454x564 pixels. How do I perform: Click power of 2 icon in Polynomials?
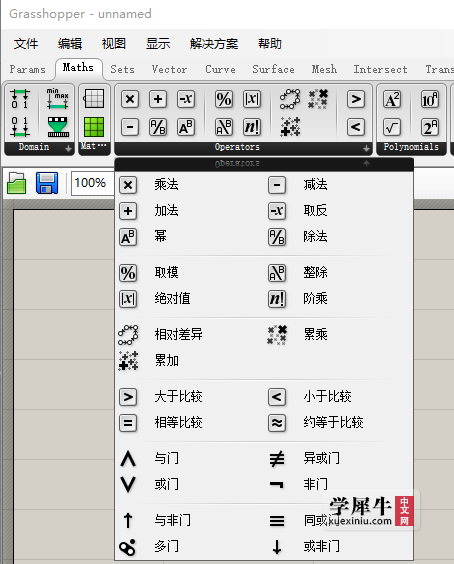point(430,127)
